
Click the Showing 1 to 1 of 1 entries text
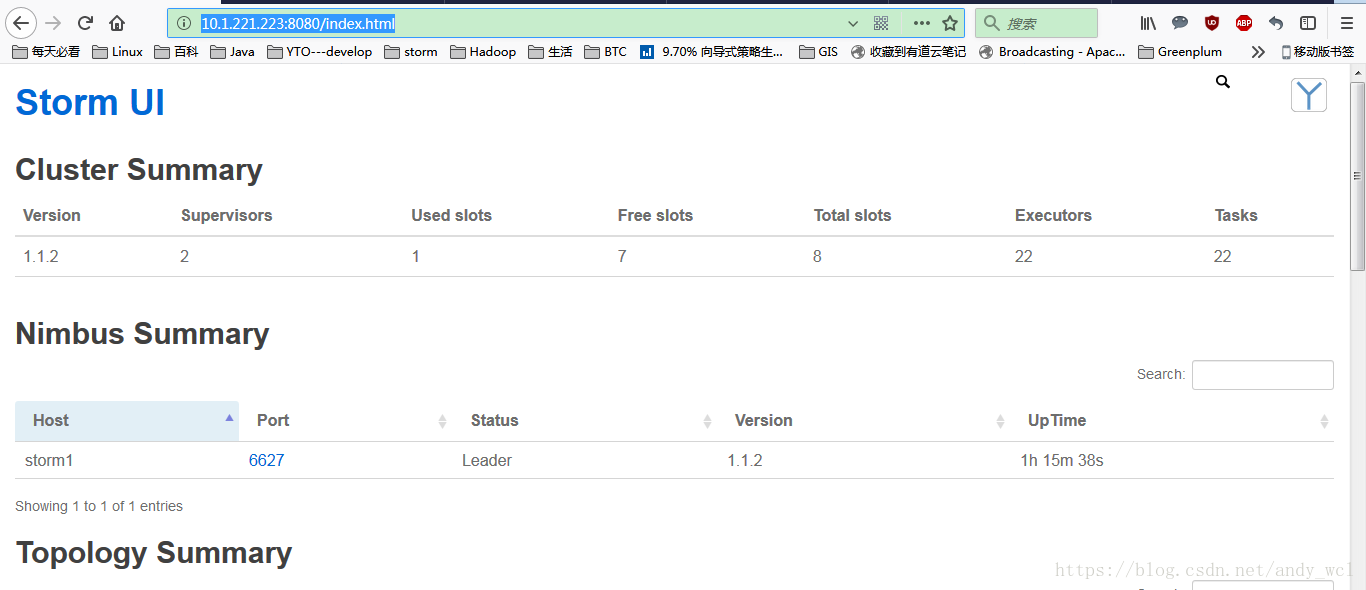pos(99,507)
